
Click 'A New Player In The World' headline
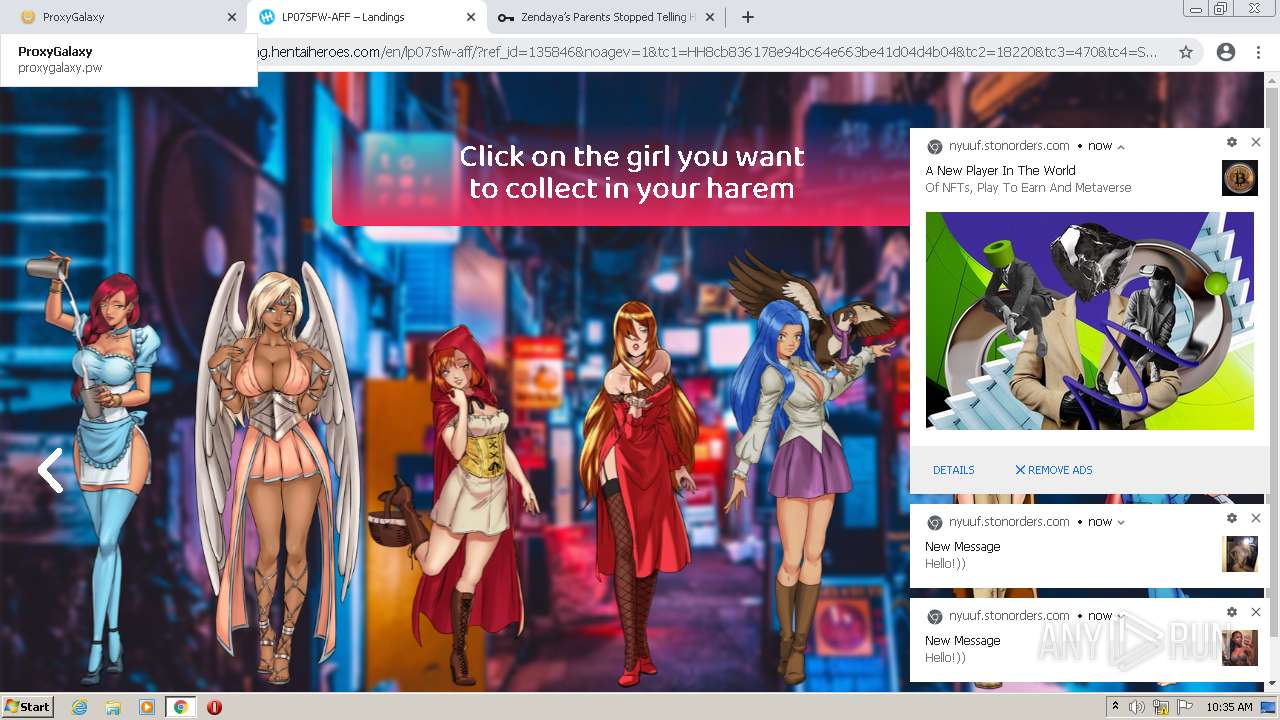1000,171
